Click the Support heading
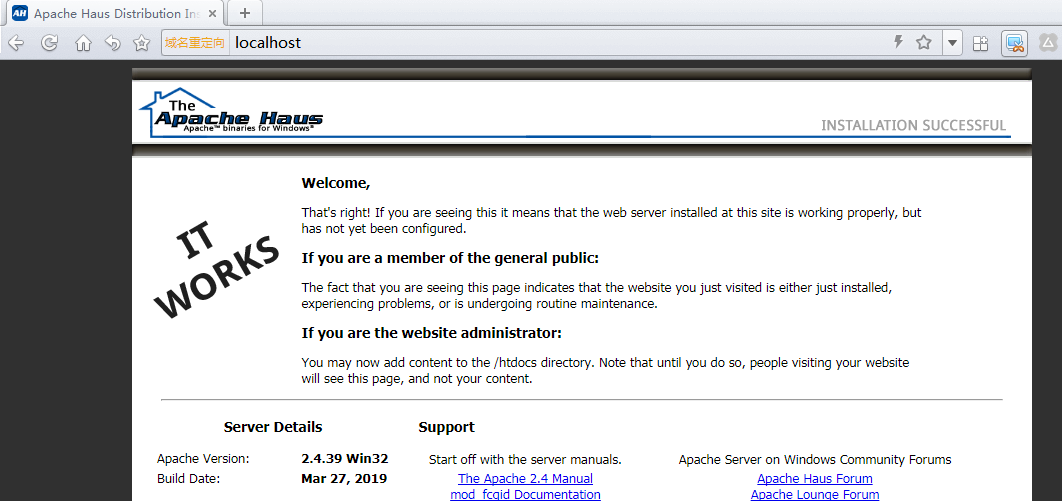 446,427
